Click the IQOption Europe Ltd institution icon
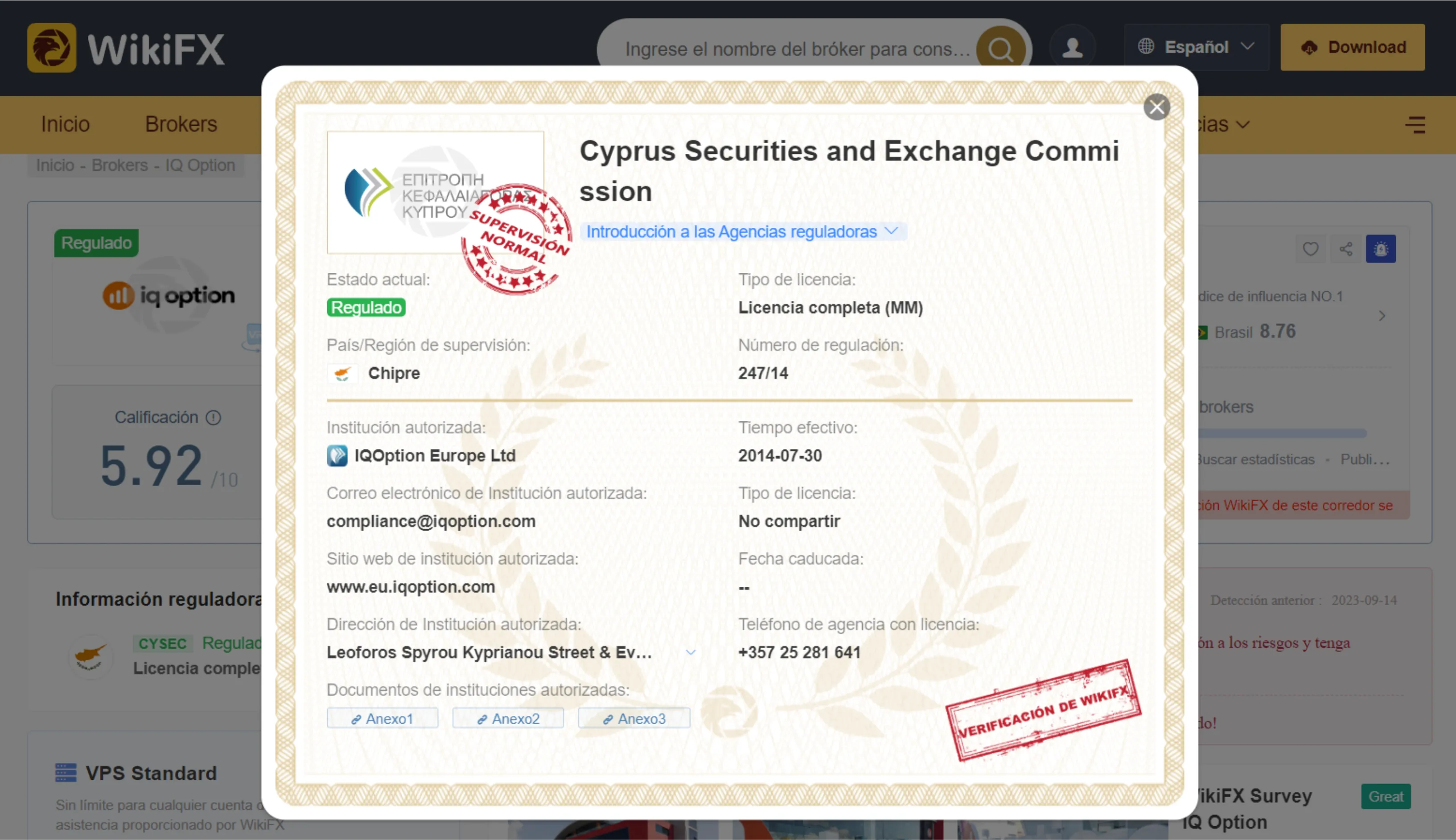The image size is (1456, 840). (x=337, y=456)
